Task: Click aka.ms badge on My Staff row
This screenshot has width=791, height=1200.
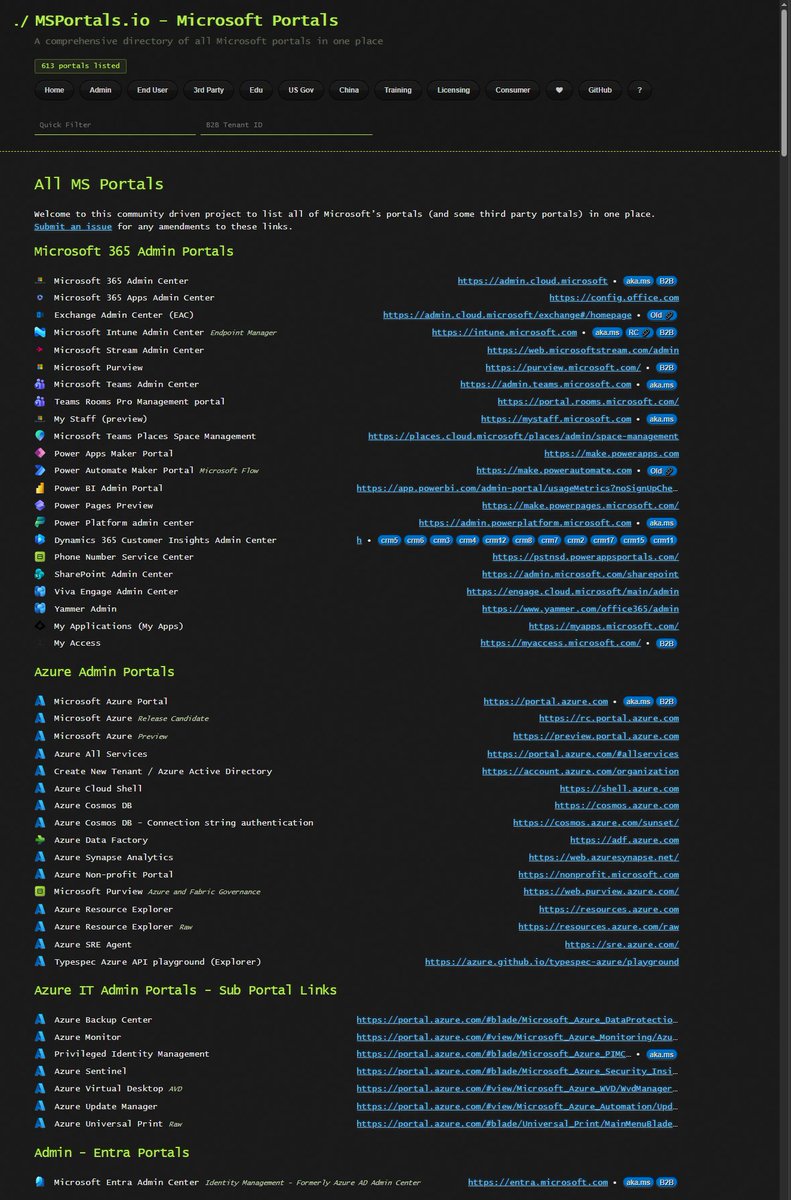Action: (663, 419)
